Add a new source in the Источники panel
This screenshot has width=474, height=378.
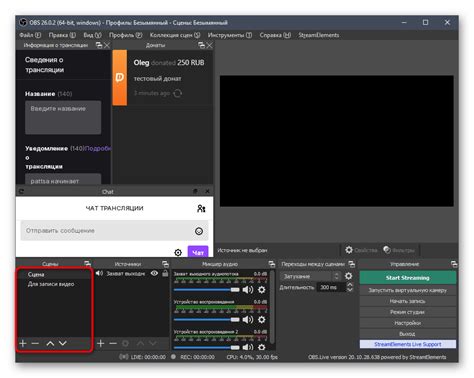tap(100, 343)
